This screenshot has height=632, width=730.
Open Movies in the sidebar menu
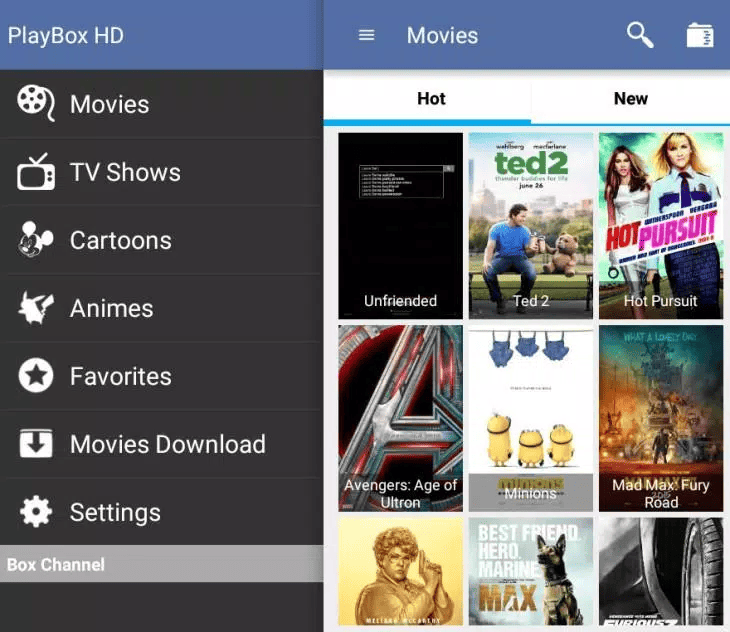[x=161, y=104]
